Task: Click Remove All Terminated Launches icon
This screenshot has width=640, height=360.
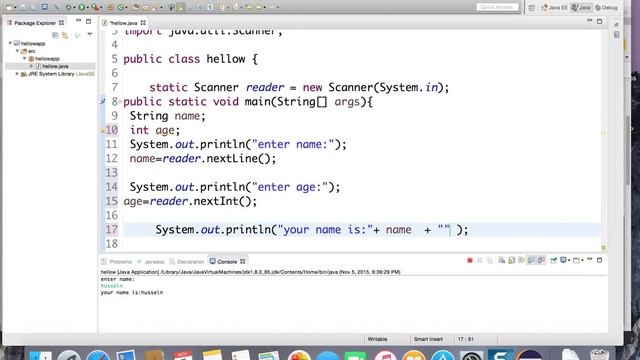Action: [490, 260]
